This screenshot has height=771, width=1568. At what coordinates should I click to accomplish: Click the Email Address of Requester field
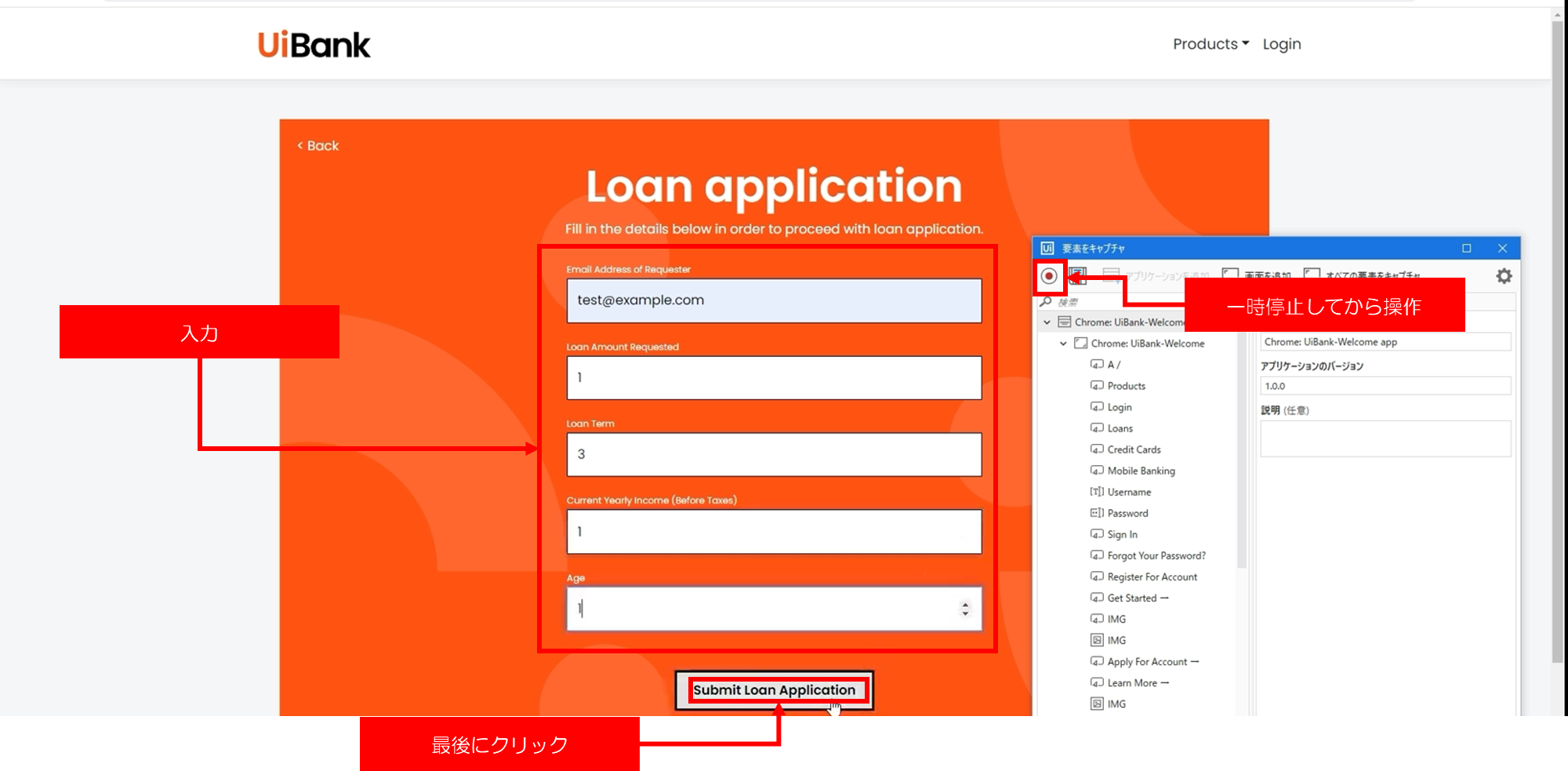tap(774, 300)
